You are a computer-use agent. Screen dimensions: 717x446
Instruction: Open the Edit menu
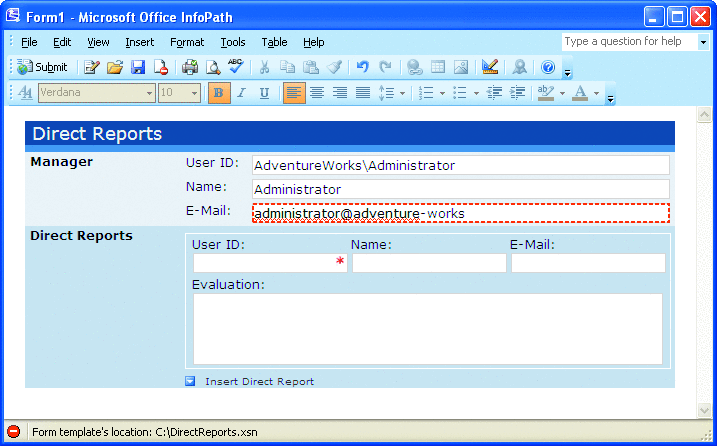pyautogui.click(x=62, y=42)
